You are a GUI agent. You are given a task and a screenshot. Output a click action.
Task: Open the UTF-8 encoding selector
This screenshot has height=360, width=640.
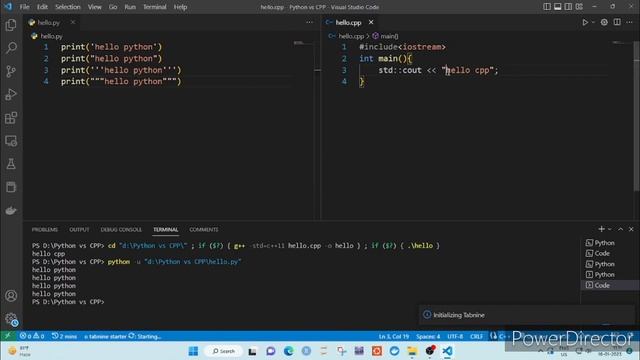pos(455,336)
